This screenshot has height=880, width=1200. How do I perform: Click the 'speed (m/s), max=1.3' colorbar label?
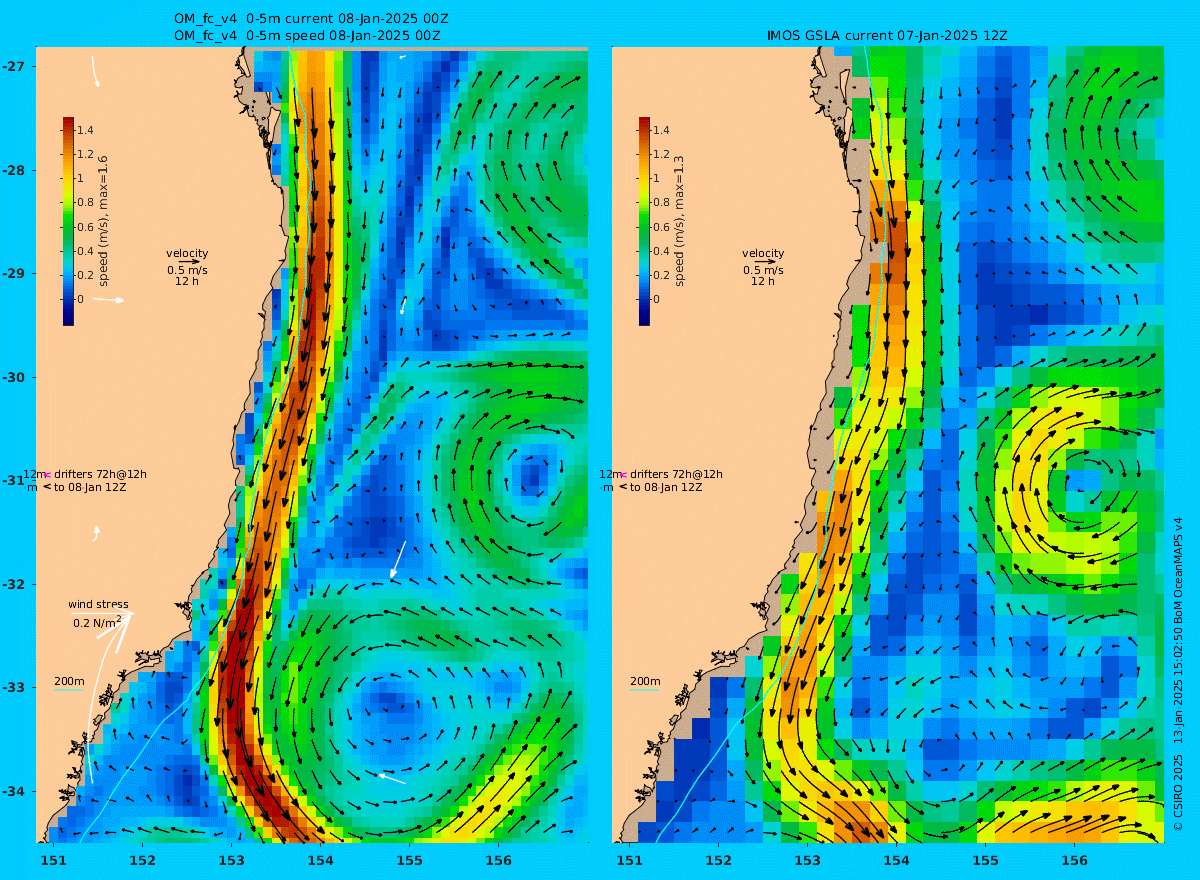pos(680,221)
